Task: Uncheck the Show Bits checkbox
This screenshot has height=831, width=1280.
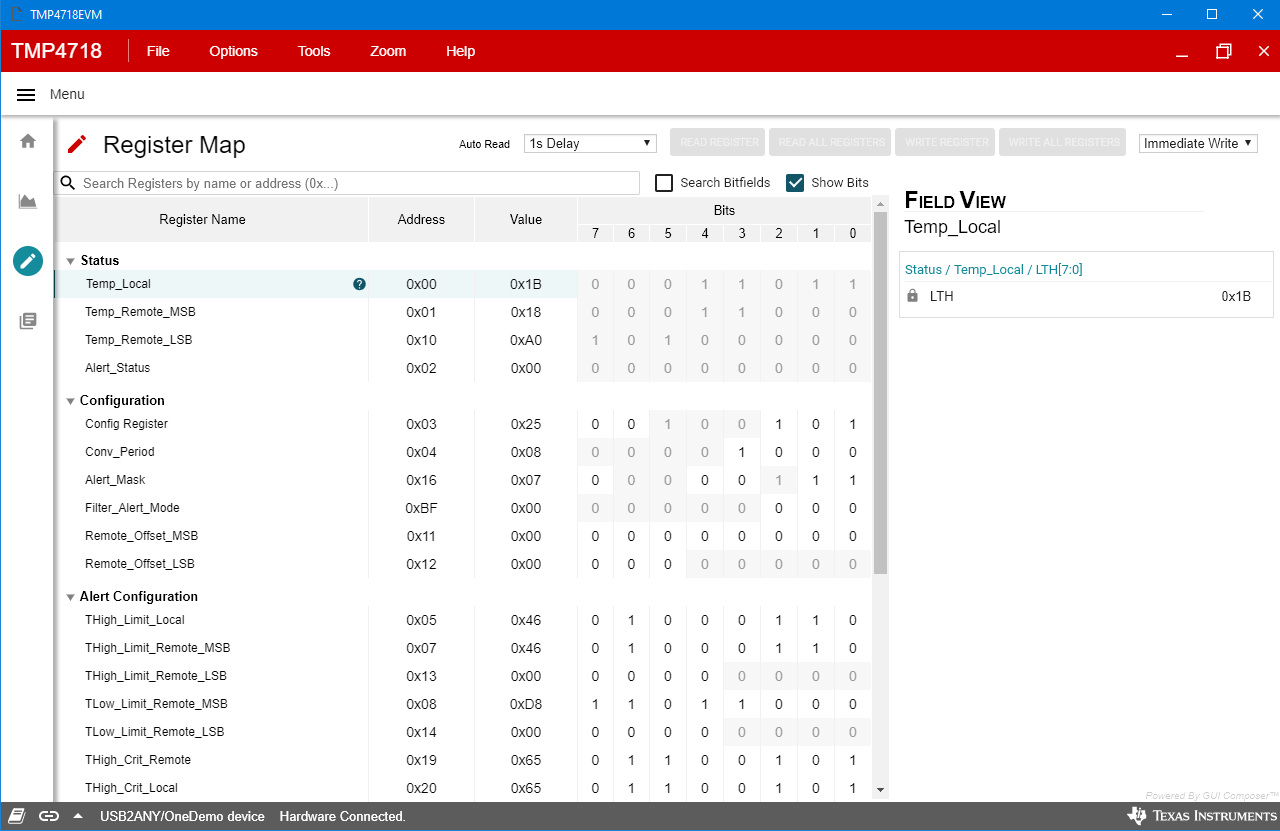Action: click(x=795, y=183)
